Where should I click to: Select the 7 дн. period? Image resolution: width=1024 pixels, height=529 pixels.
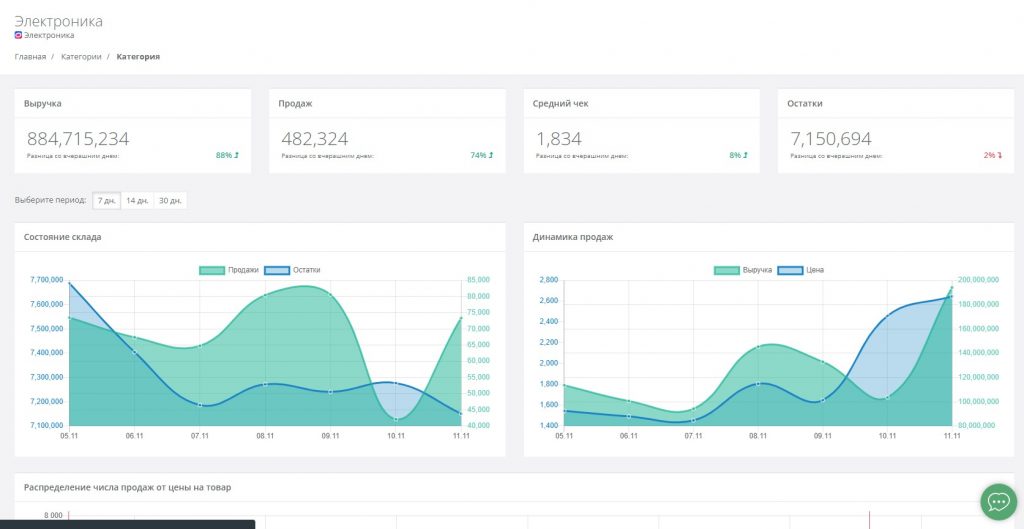106,201
